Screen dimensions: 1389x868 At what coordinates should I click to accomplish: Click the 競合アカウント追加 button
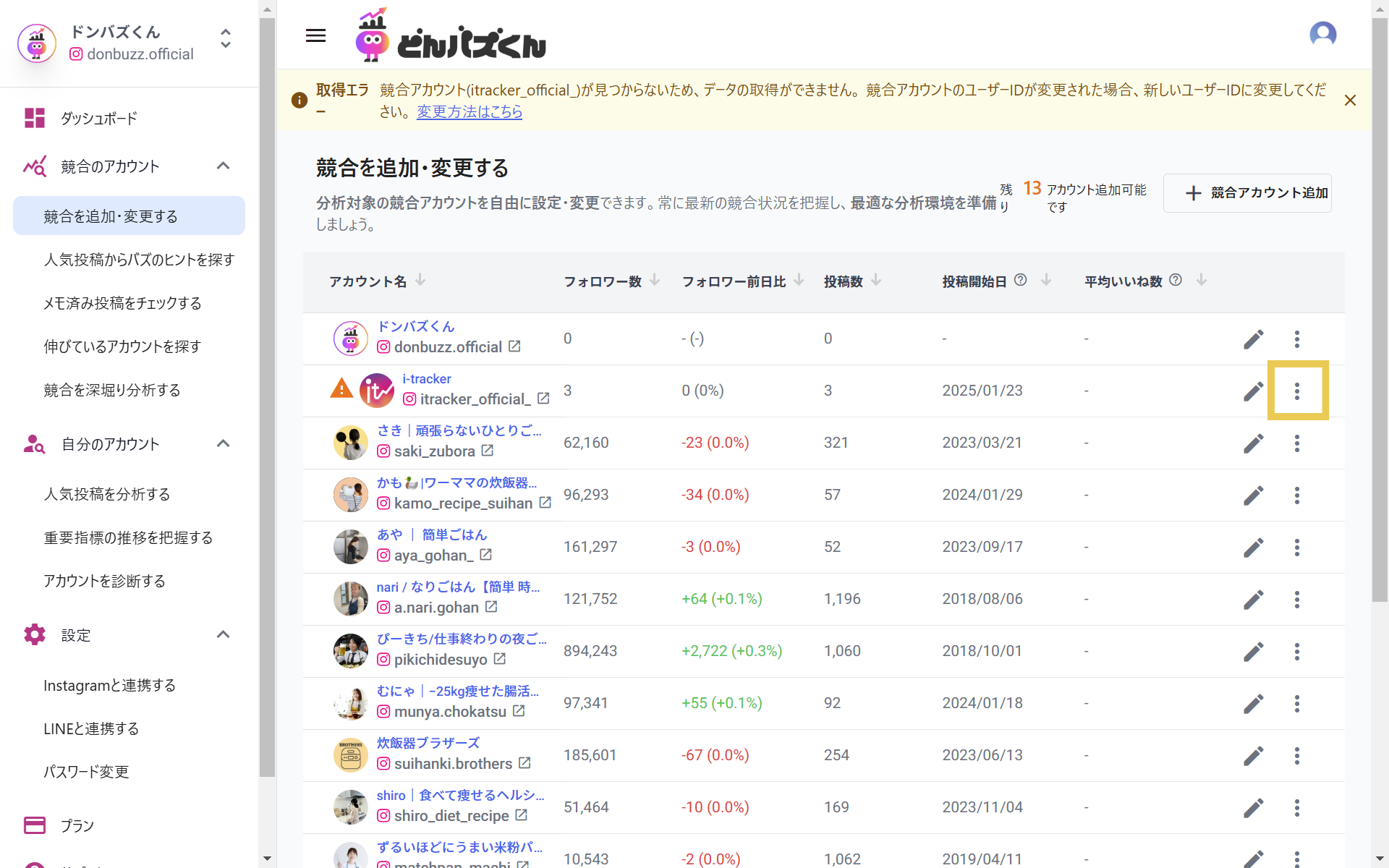1247,193
